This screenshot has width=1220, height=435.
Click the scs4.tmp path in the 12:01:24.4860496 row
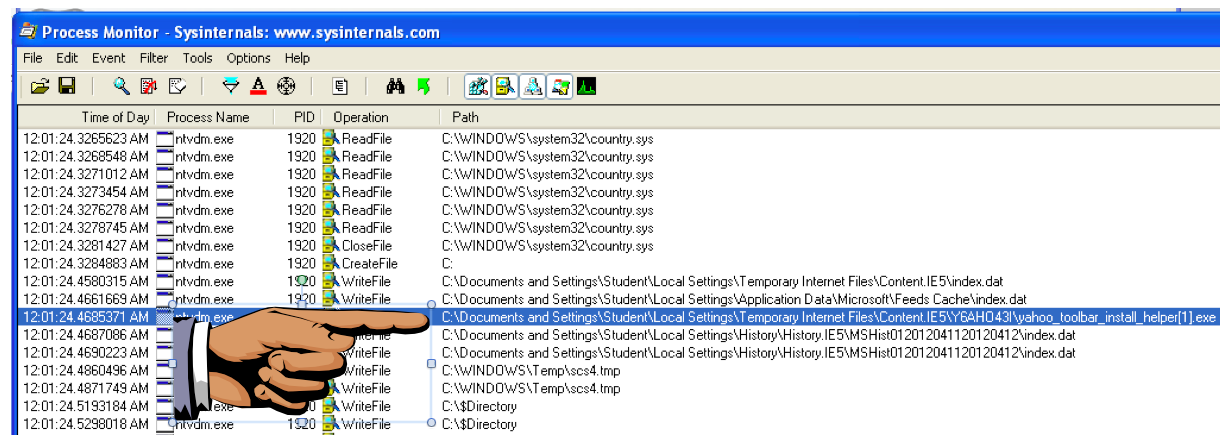531,371
